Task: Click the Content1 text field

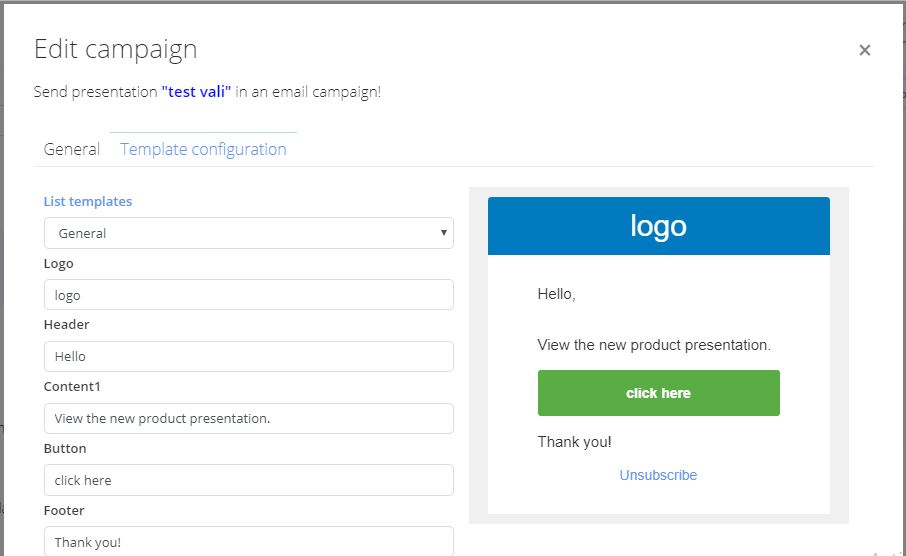Action: 248,418
